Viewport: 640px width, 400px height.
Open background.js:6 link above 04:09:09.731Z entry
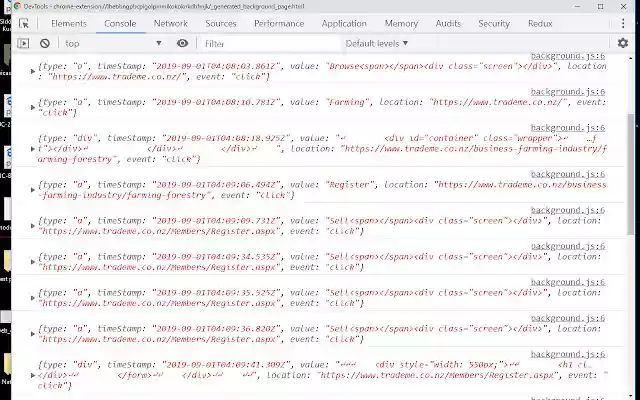pyautogui.click(x=568, y=210)
